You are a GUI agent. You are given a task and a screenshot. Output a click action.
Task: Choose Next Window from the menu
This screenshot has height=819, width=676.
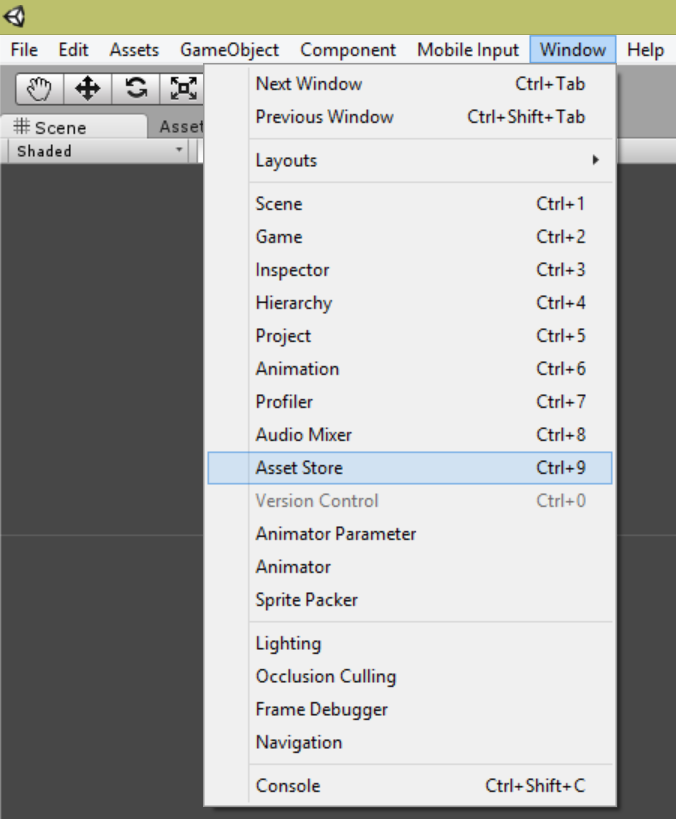(410, 84)
